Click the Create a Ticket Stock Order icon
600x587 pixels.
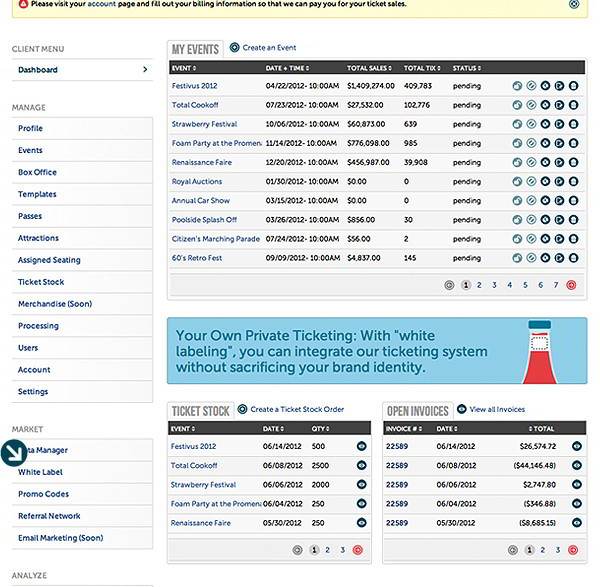[x=242, y=409]
